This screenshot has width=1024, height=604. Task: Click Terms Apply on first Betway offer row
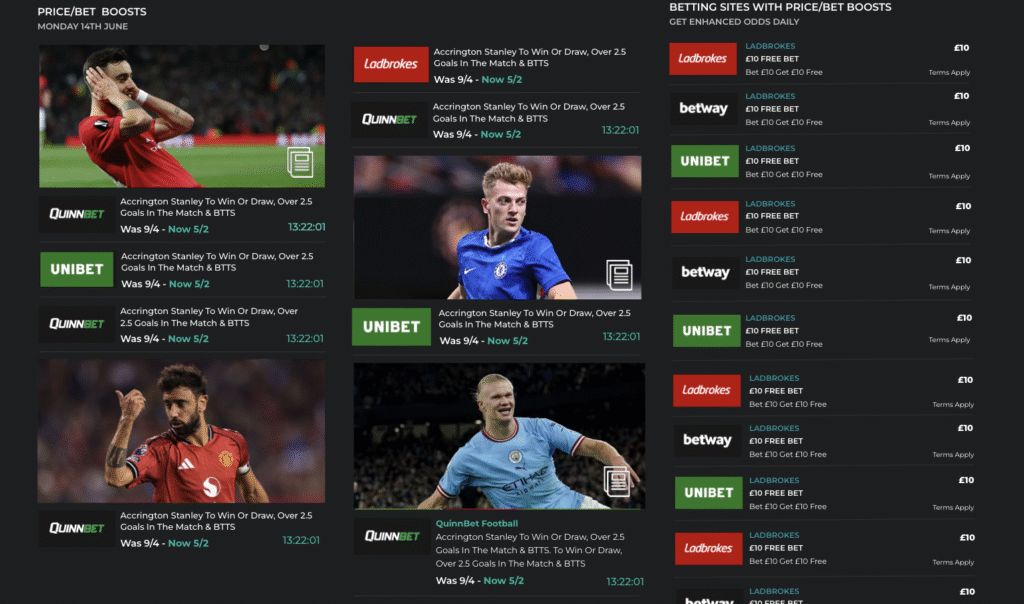(949, 123)
